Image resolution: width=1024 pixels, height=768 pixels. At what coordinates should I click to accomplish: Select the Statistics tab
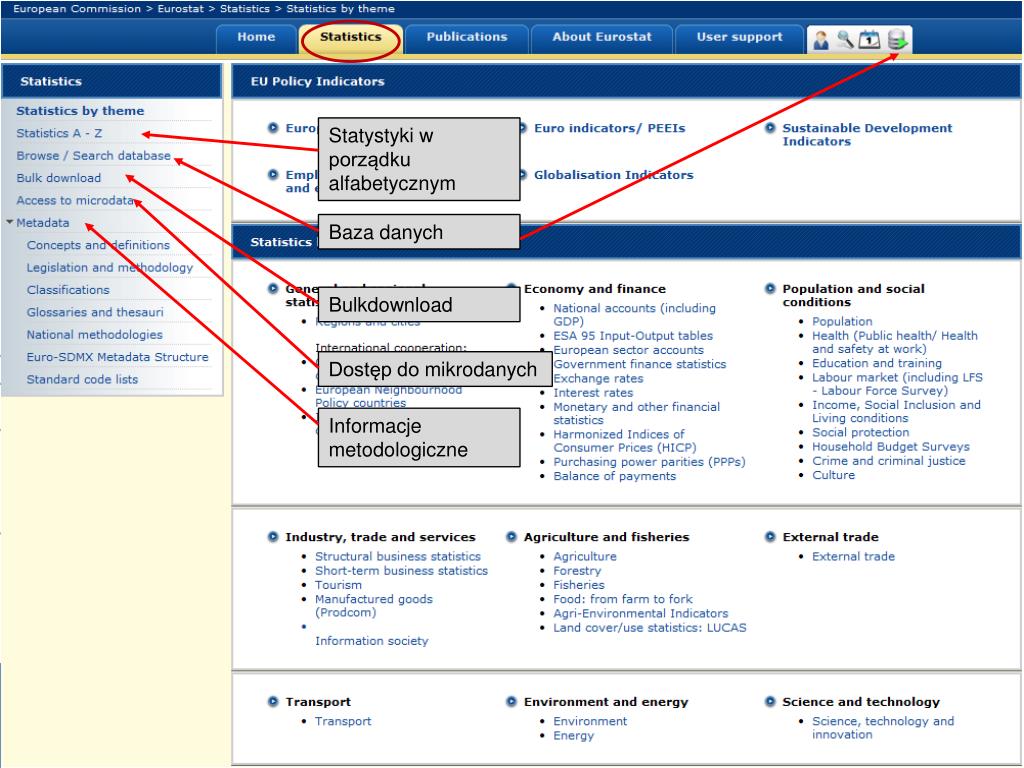(x=351, y=37)
